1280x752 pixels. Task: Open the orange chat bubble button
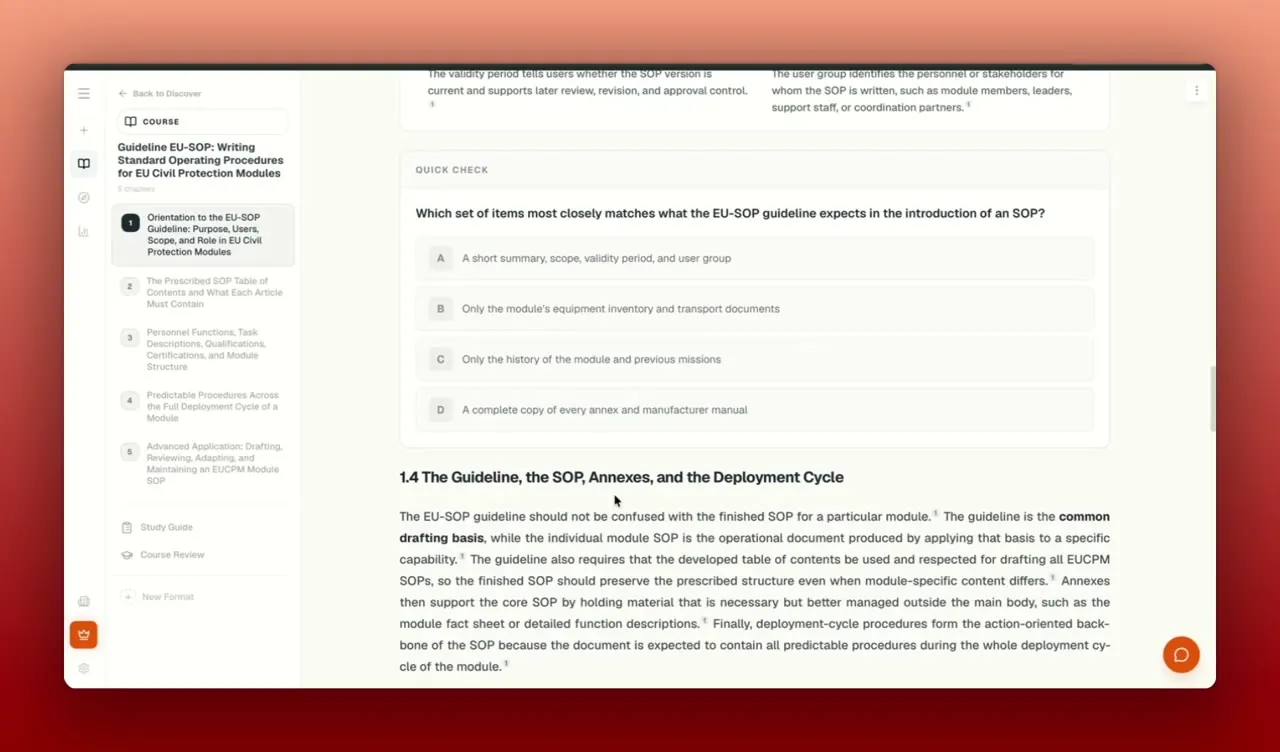click(1181, 655)
